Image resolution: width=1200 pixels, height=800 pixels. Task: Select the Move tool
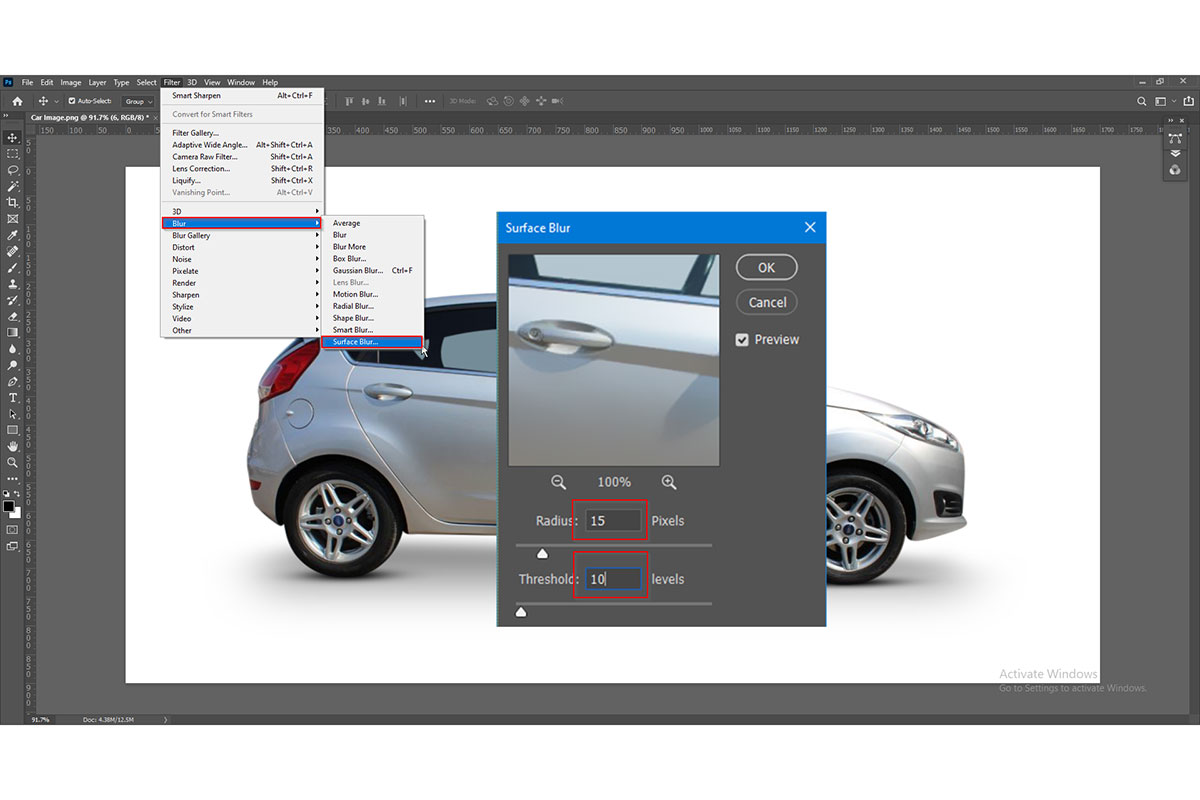pos(12,139)
